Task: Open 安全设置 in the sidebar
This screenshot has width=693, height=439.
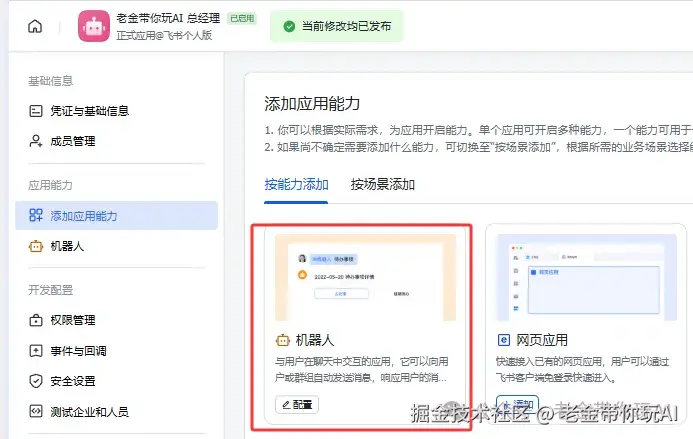Action: (x=116, y=381)
